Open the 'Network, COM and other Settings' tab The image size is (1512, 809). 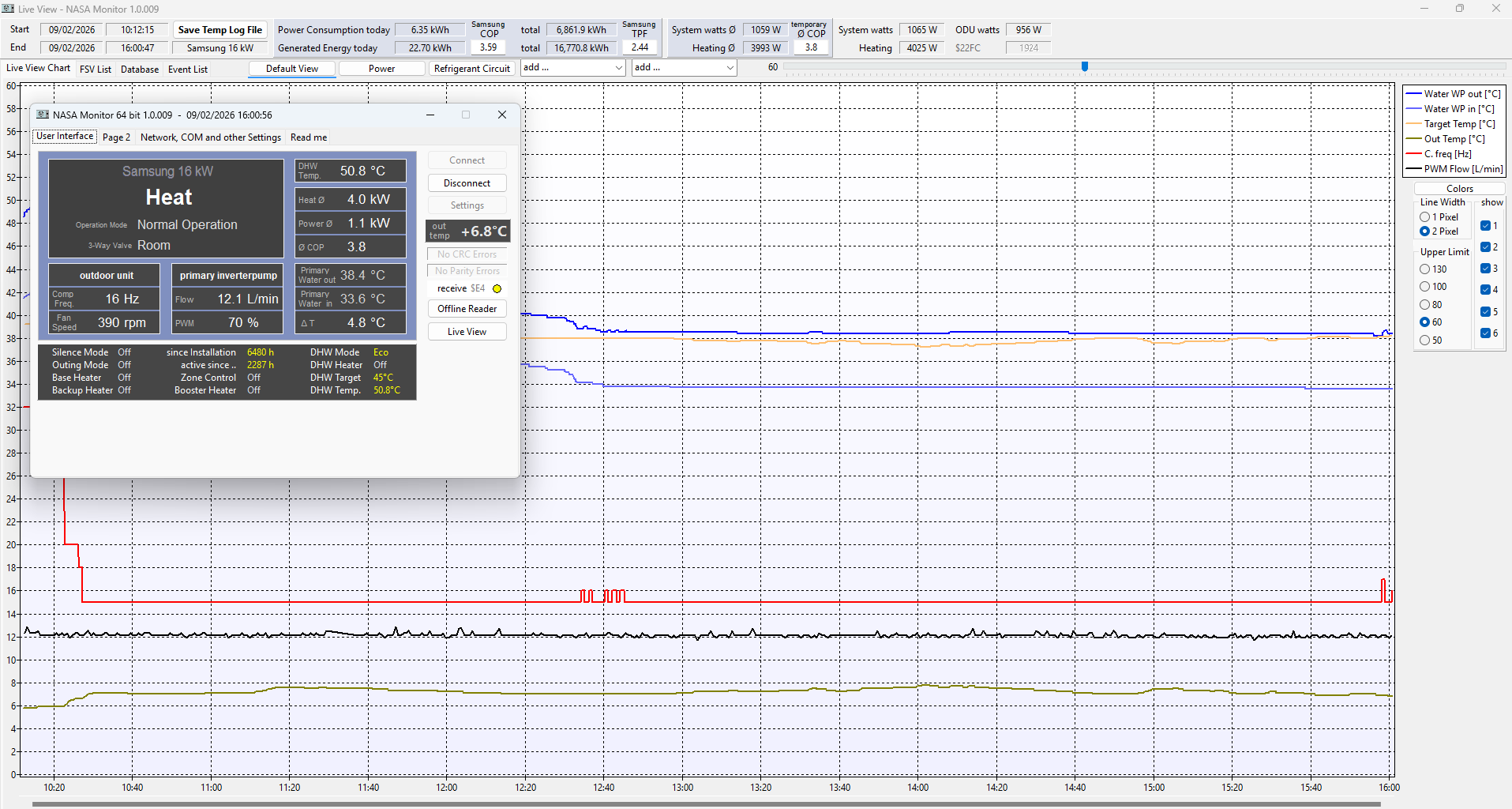[210, 137]
